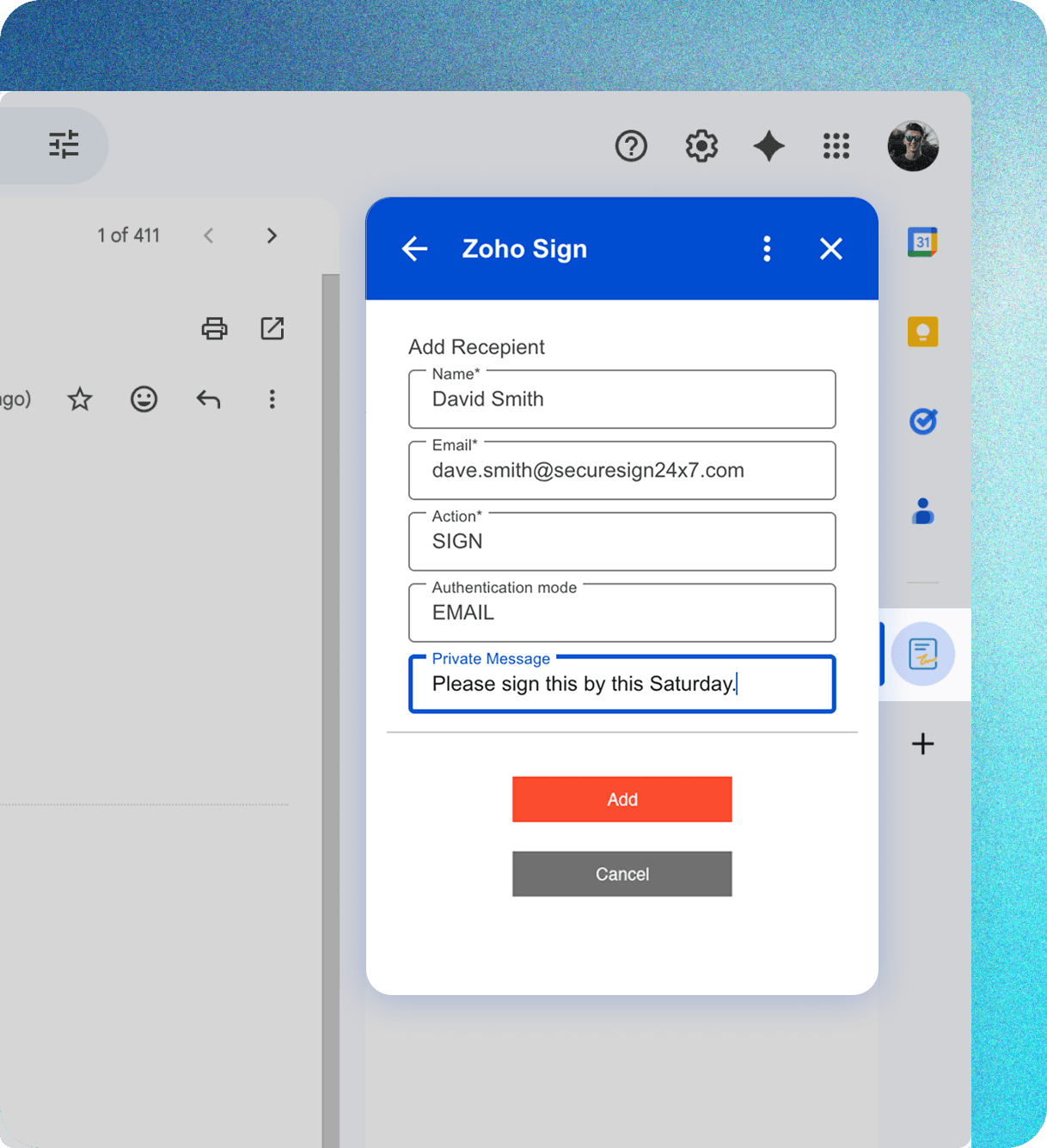Go to the older email arrow
Viewport: 1047px width, 1148px height.
pos(272,235)
